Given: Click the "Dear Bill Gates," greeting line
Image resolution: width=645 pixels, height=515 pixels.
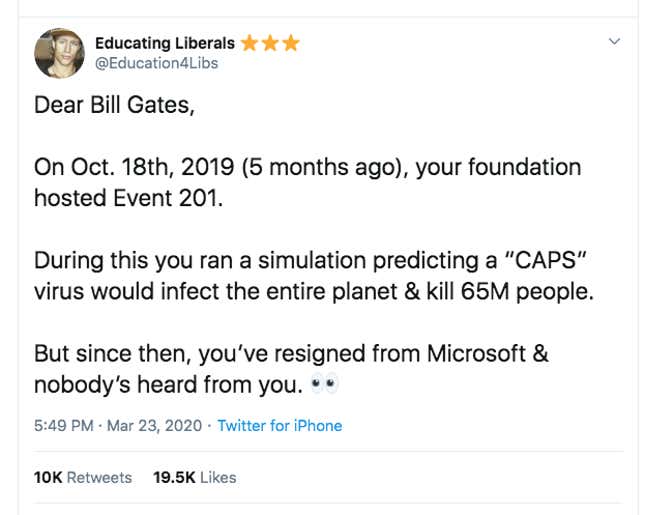Looking at the screenshot, I should [114, 105].
